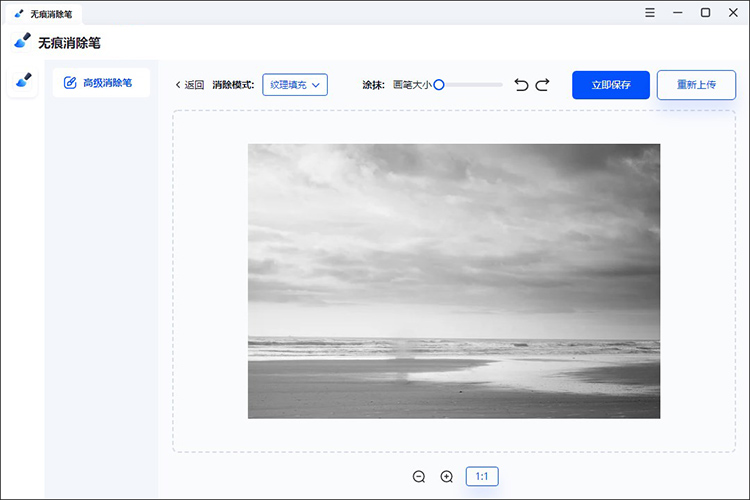
Task: Maximize the window
Action: coord(706,13)
